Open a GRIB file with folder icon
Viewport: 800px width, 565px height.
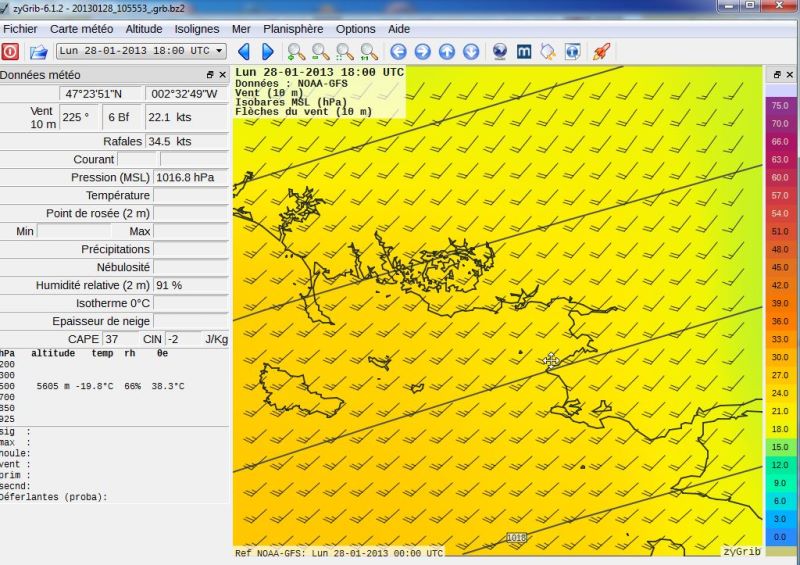pyautogui.click(x=38, y=51)
